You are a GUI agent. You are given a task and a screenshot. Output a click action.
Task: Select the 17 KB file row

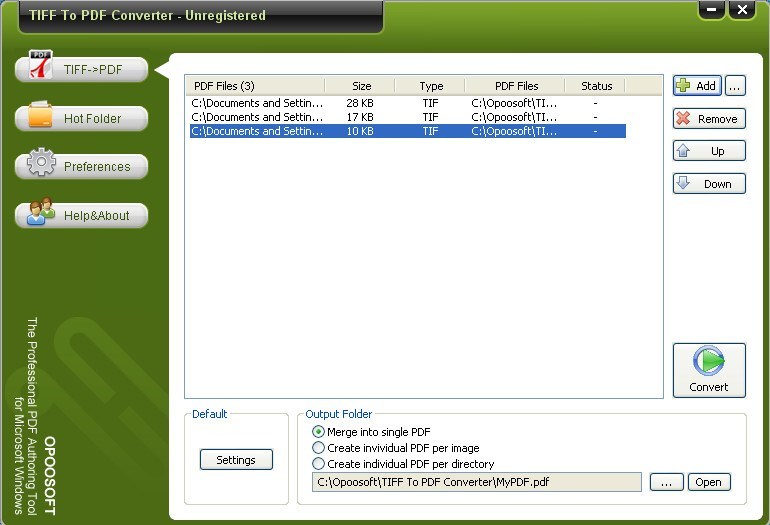pyautogui.click(x=408, y=117)
